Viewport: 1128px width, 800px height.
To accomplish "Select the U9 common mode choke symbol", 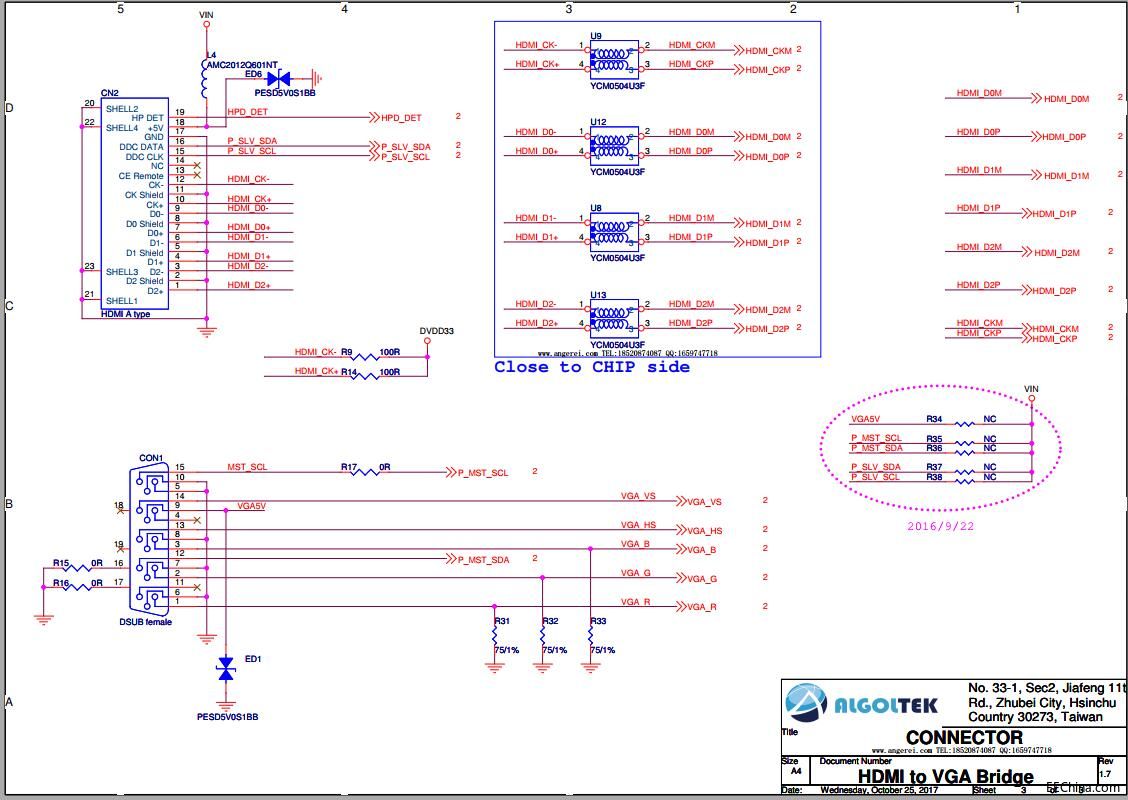I will tap(614, 60).
